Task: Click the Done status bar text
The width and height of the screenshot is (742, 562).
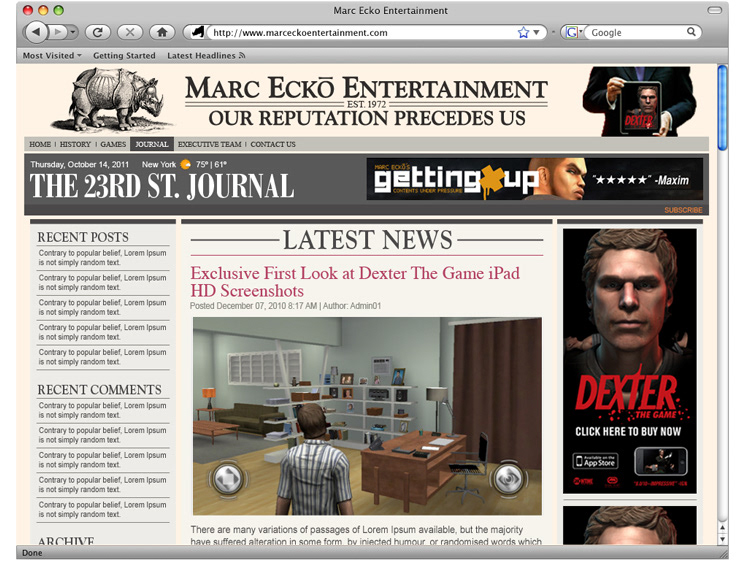Action: click(32, 553)
